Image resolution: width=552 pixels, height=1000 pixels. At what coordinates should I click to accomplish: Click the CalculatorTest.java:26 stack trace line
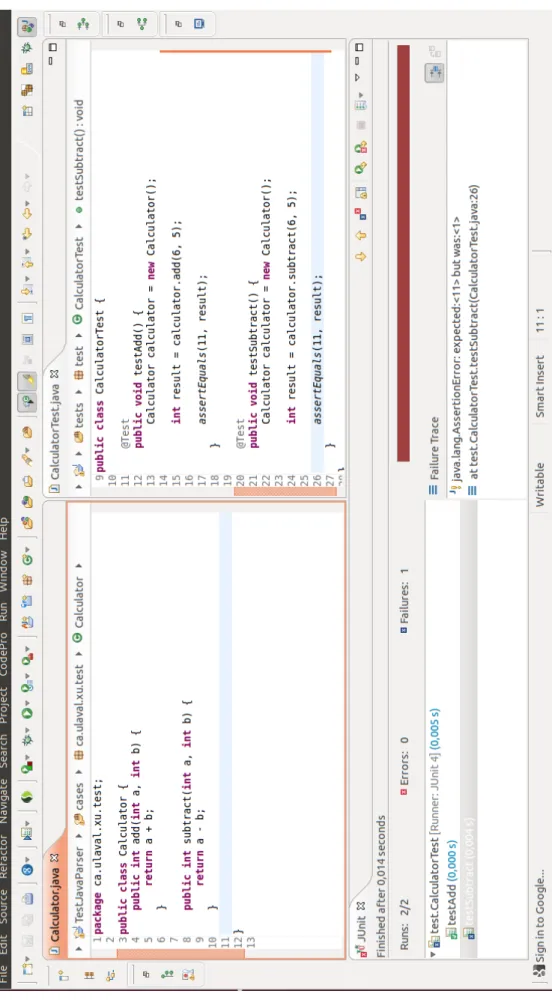point(472,332)
